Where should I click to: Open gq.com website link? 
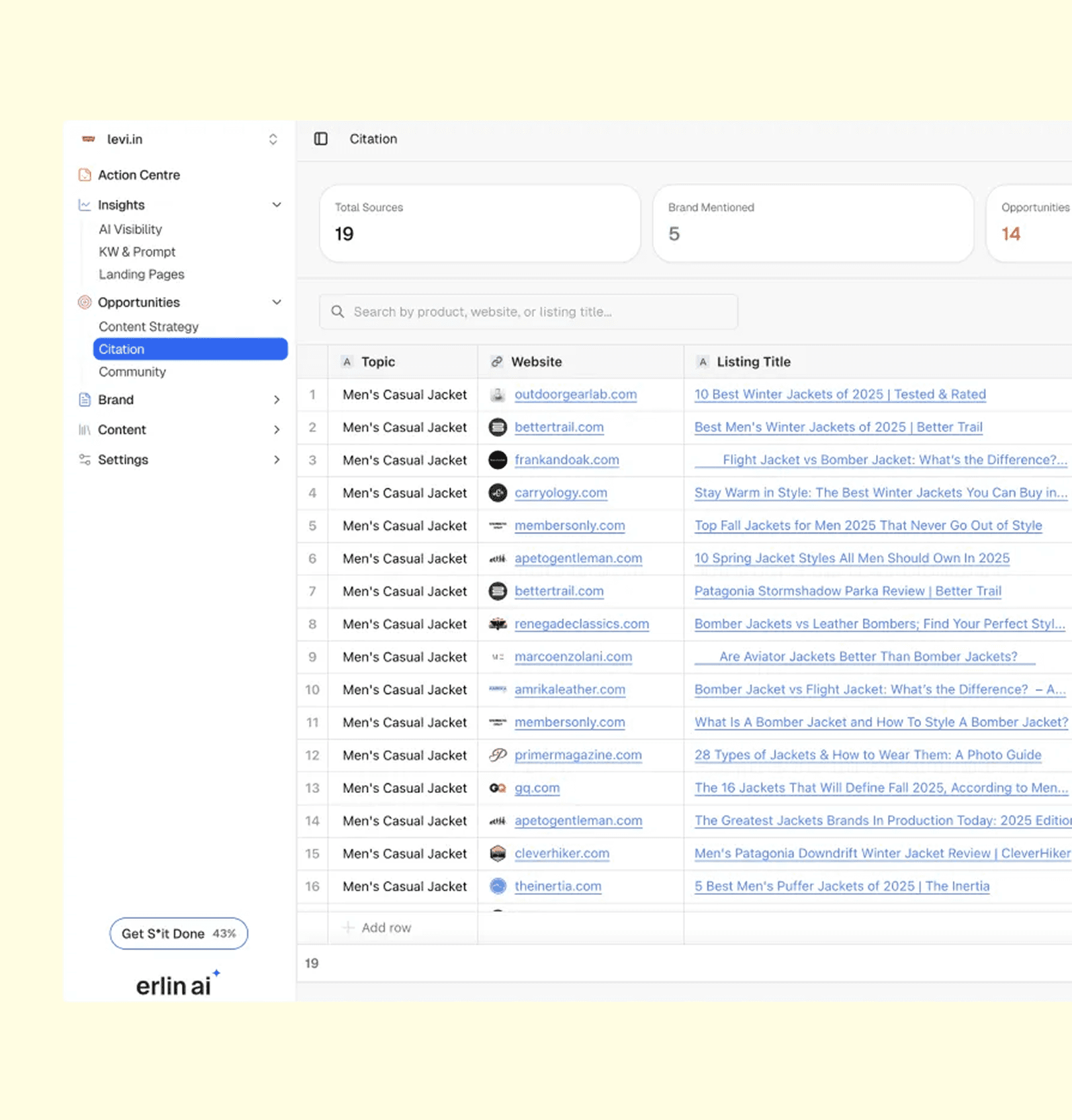pos(537,788)
